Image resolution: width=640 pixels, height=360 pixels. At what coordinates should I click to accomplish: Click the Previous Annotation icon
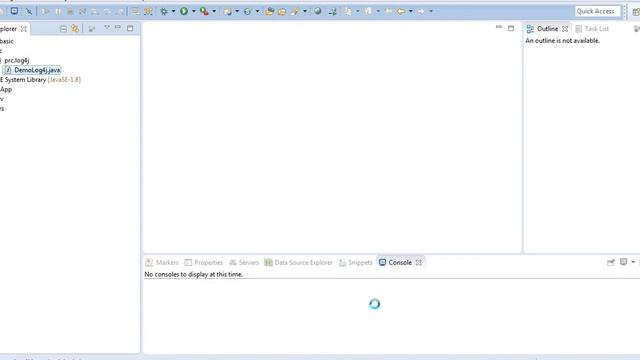(x=368, y=11)
